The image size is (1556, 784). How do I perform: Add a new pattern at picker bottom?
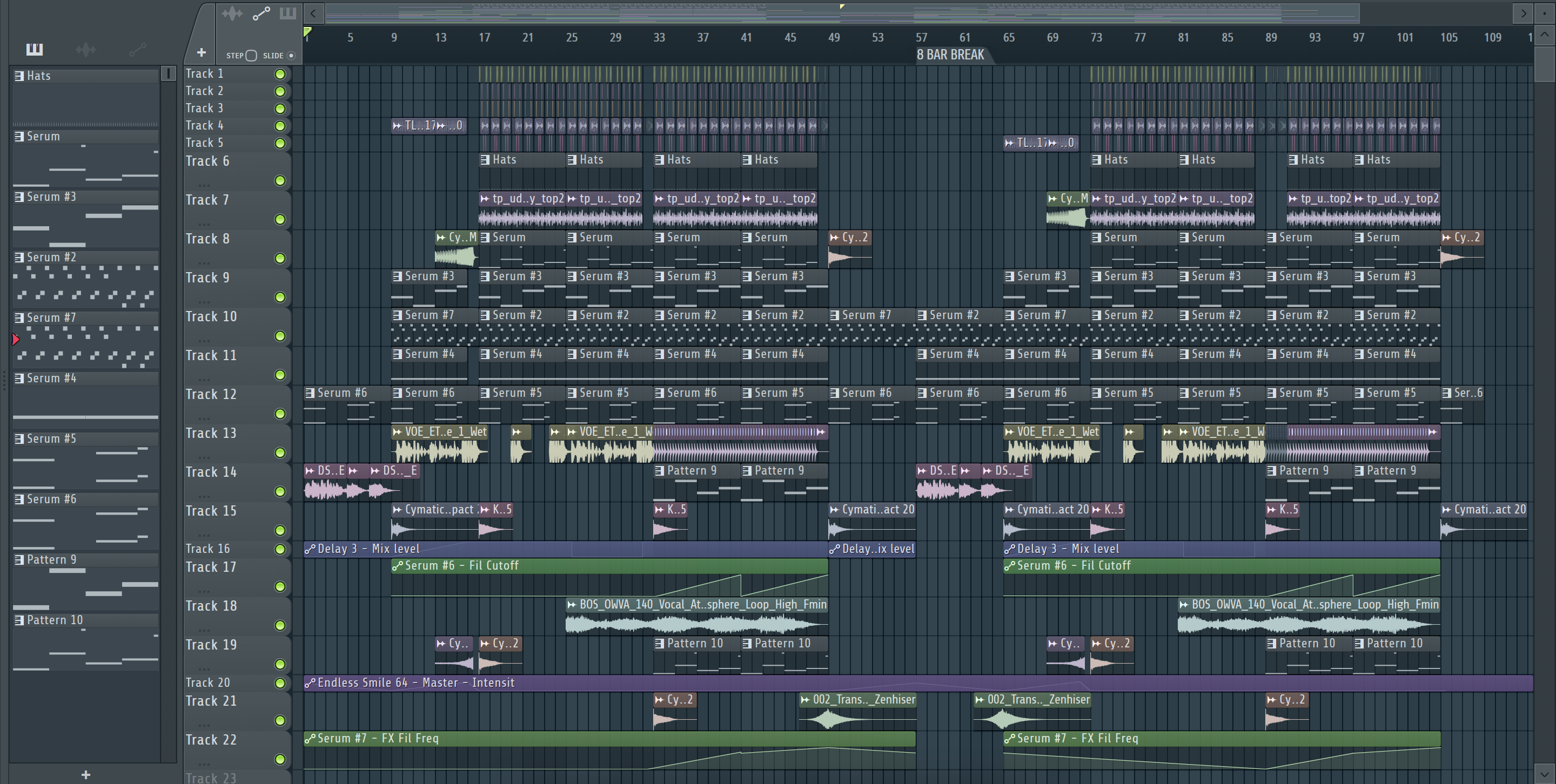pos(86,774)
